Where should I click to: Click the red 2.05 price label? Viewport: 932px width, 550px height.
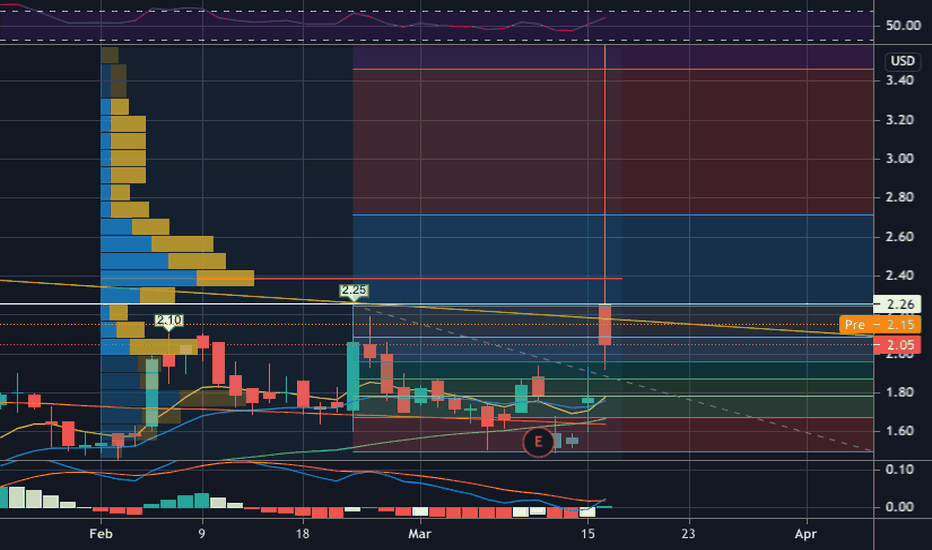898,345
